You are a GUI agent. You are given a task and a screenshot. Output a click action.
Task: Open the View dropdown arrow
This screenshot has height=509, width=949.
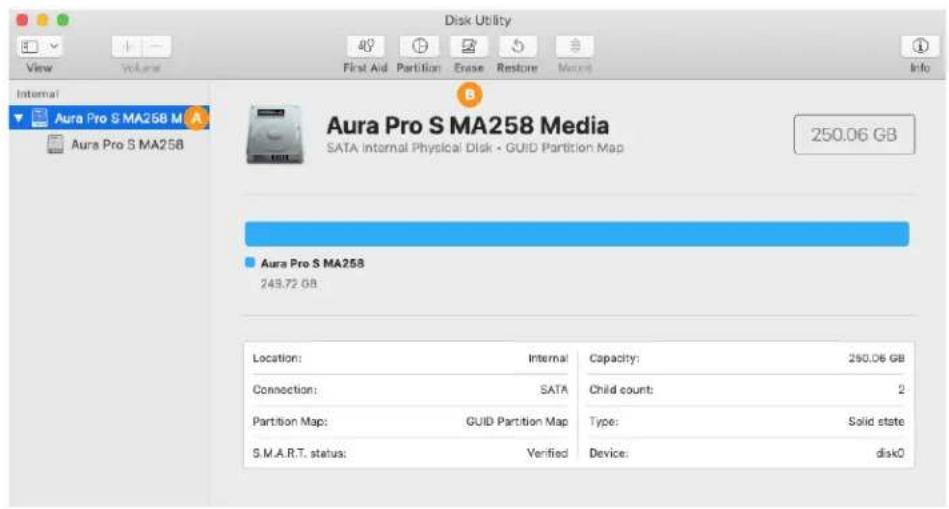point(53,47)
